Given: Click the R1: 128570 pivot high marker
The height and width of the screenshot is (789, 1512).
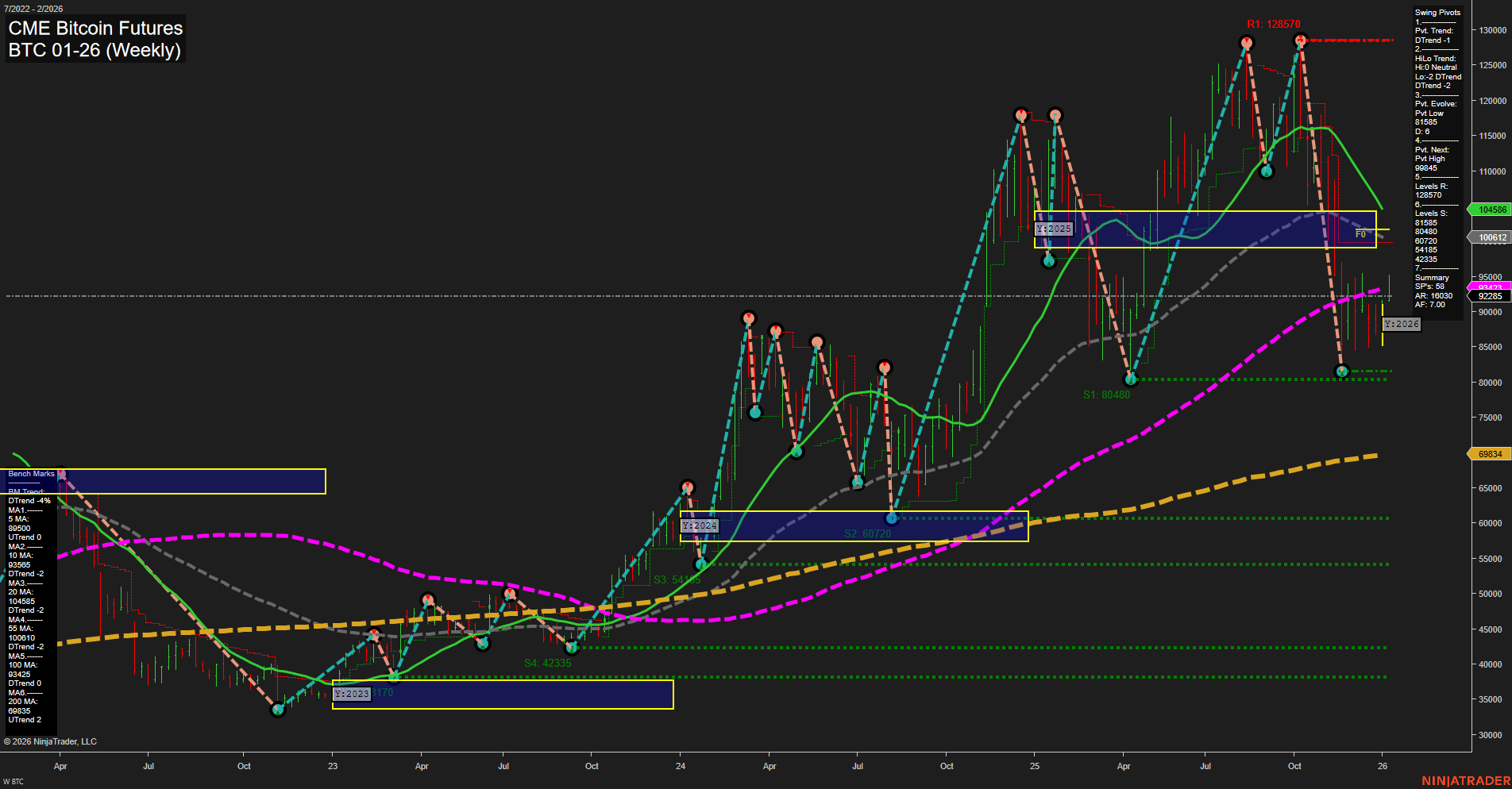Looking at the screenshot, I should click(1302, 43).
